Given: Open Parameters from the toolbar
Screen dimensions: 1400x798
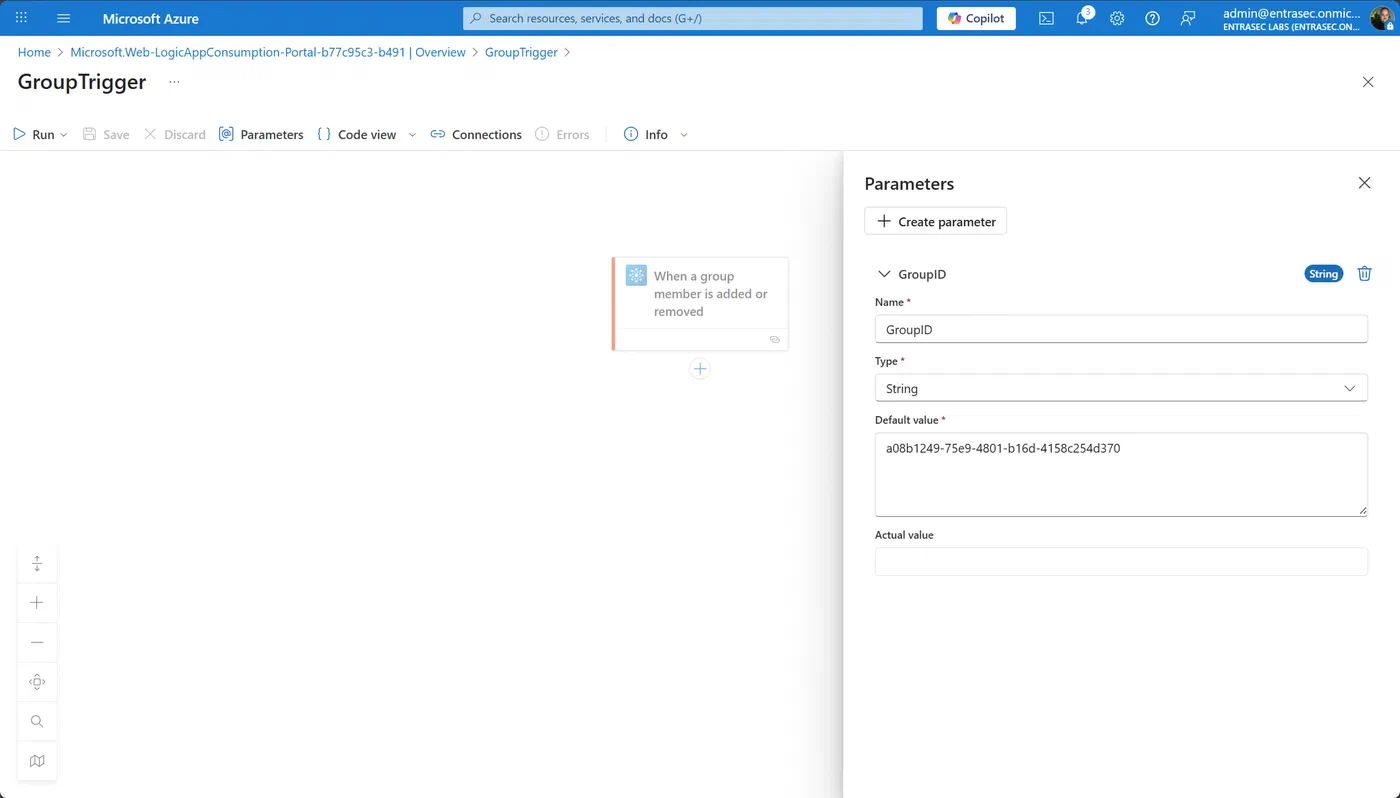Looking at the screenshot, I should point(261,134).
